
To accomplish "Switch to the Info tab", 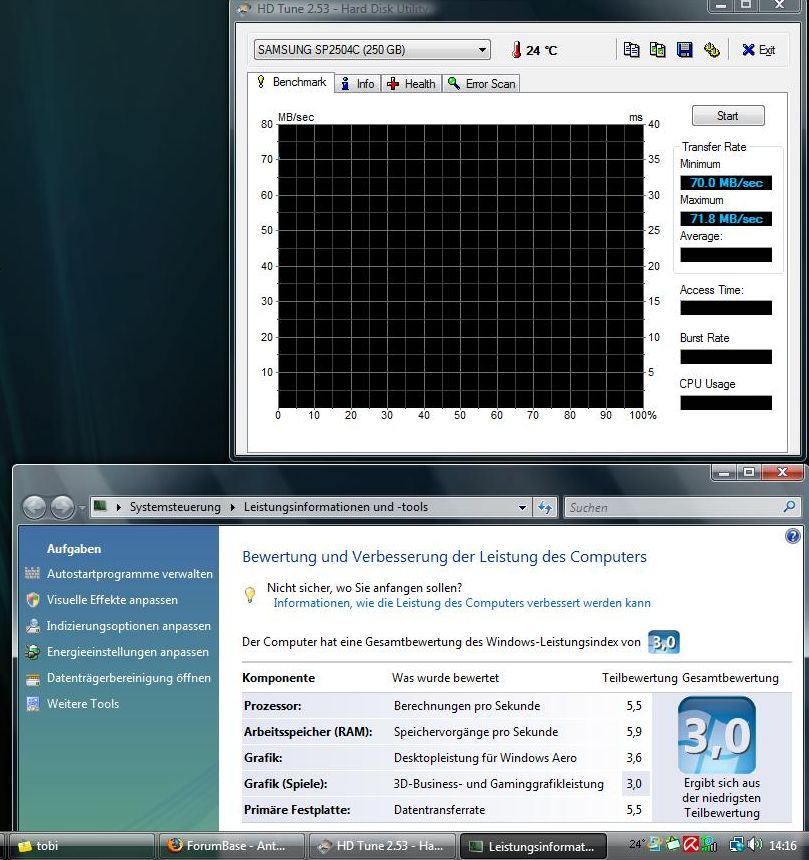I will click(x=358, y=84).
